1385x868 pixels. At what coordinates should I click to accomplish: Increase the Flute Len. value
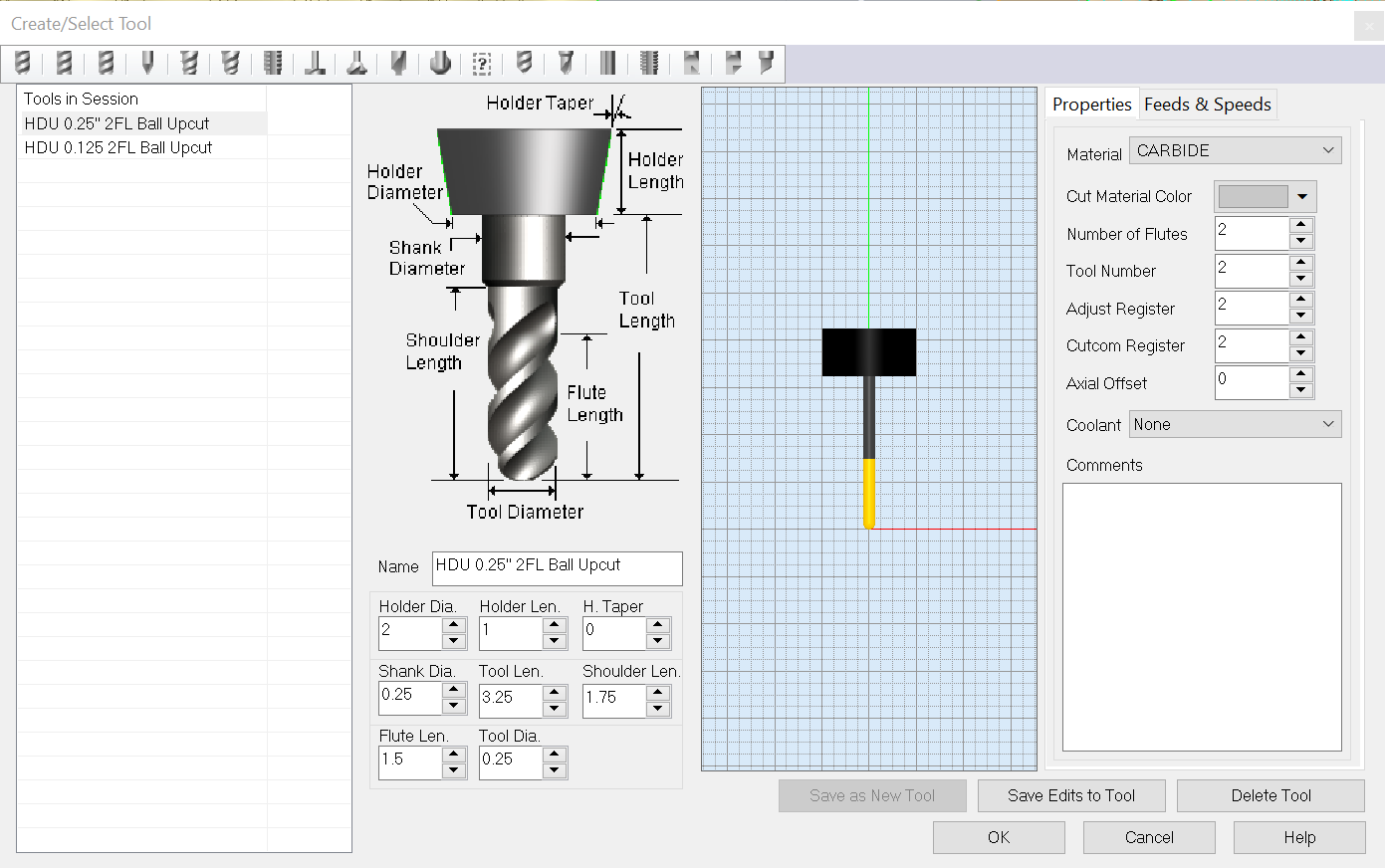(x=454, y=754)
